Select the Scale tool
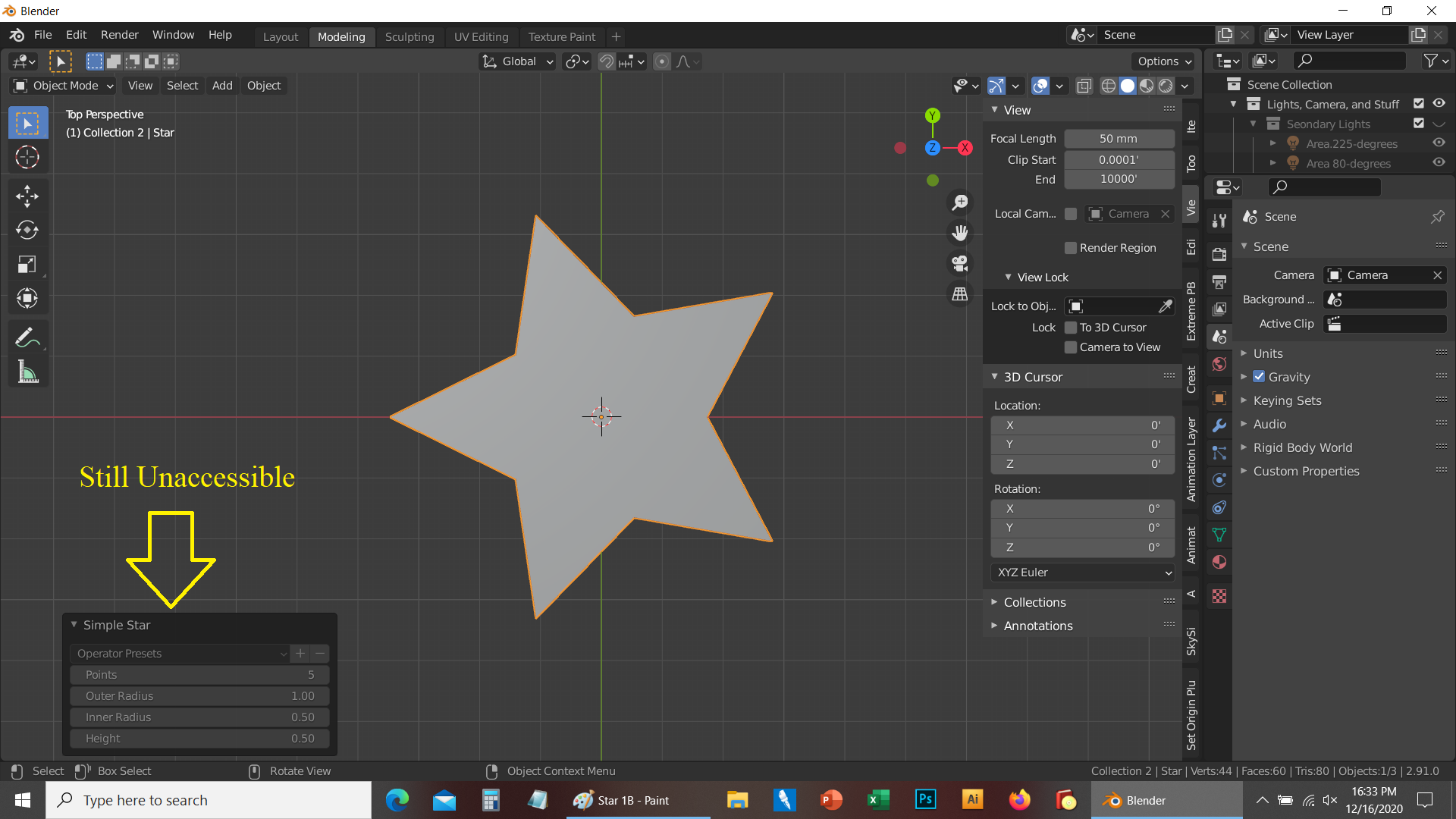Image resolution: width=1456 pixels, height=819 pixels. point(27,264)
